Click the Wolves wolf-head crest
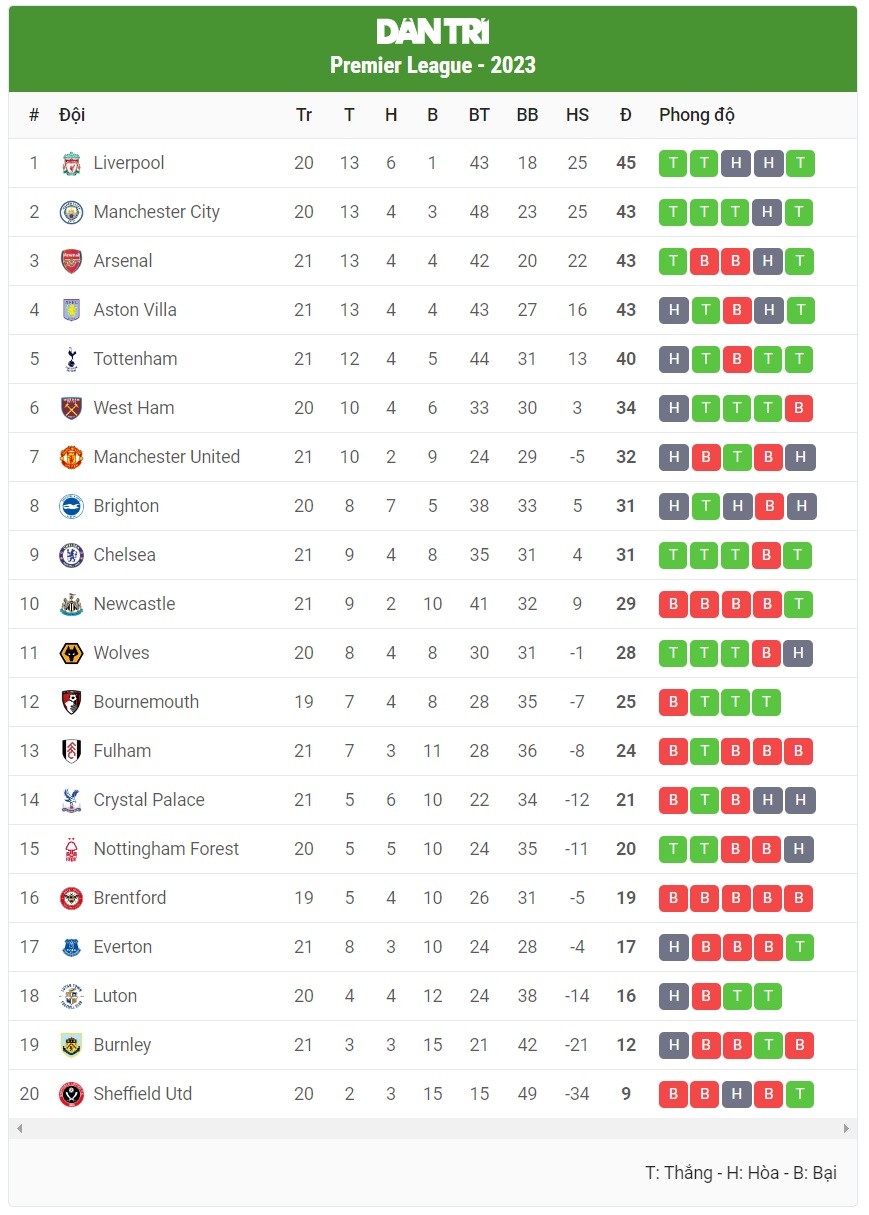 tap(71, 653)
